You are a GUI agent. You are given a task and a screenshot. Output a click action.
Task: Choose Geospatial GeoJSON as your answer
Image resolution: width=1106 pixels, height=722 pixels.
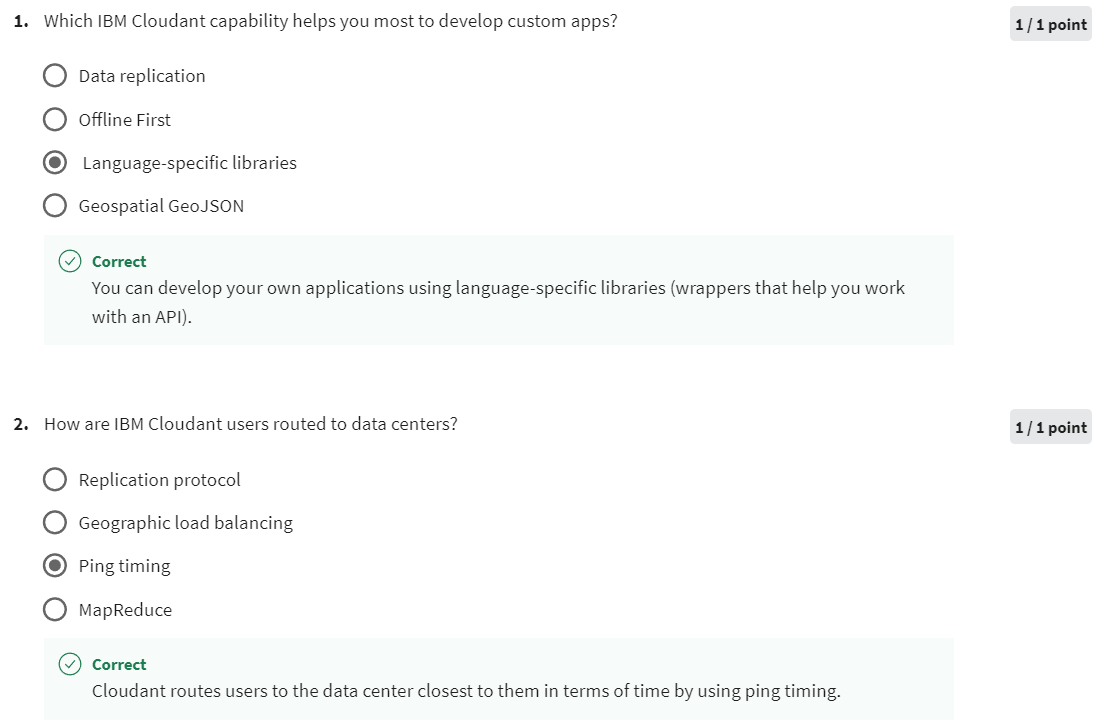55,205
